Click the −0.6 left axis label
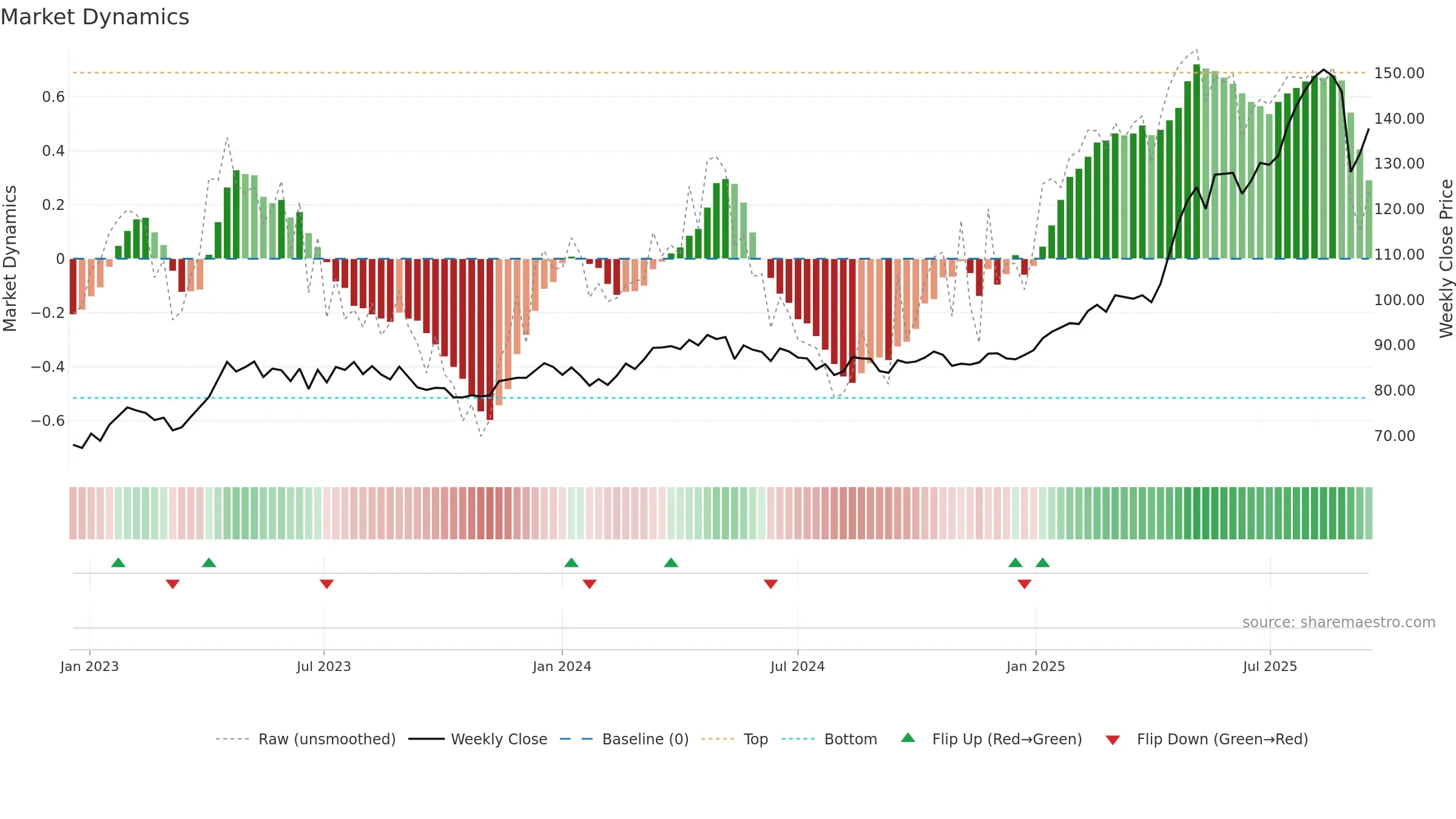 (x=48, y=420)
